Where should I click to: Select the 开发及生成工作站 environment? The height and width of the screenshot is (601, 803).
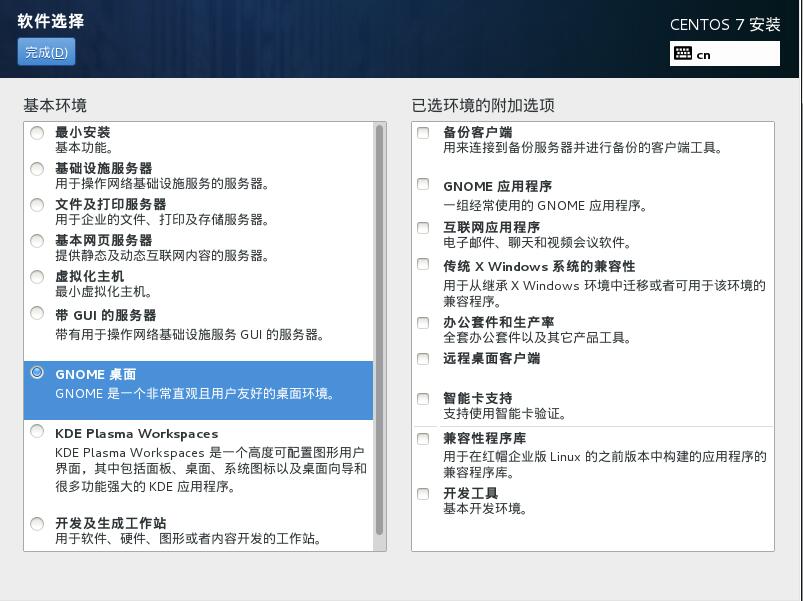36,524
